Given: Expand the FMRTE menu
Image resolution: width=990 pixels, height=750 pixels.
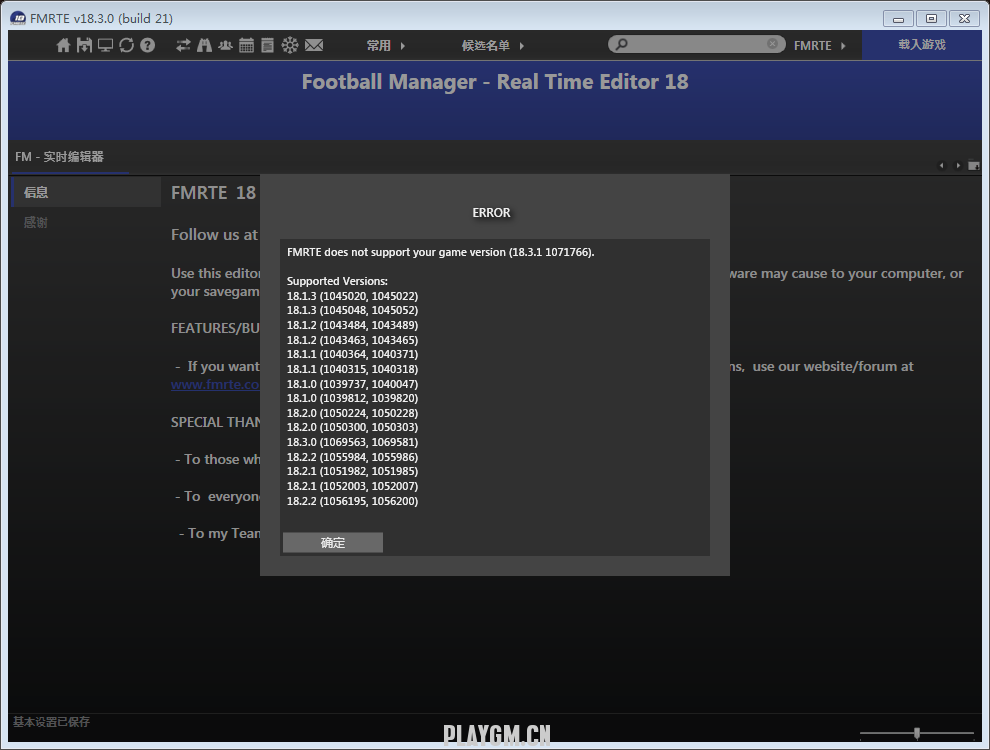Looking at the screenshot, I should 820,45.
